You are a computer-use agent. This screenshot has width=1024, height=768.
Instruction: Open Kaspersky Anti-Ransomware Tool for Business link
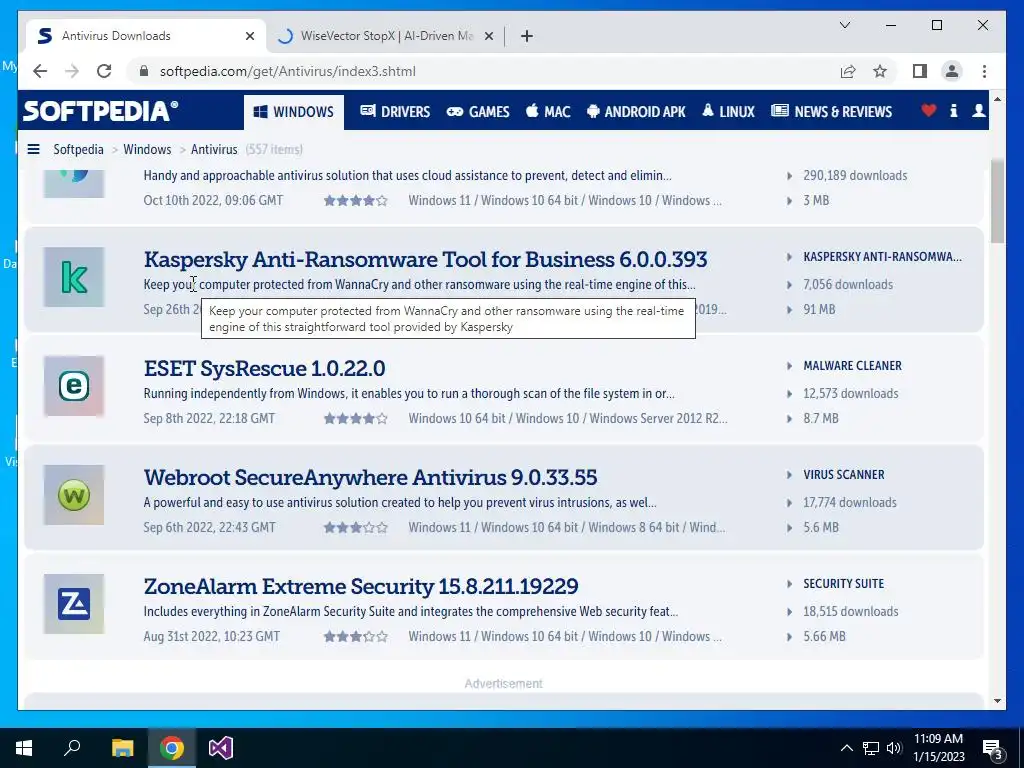(x=425, y=259)
